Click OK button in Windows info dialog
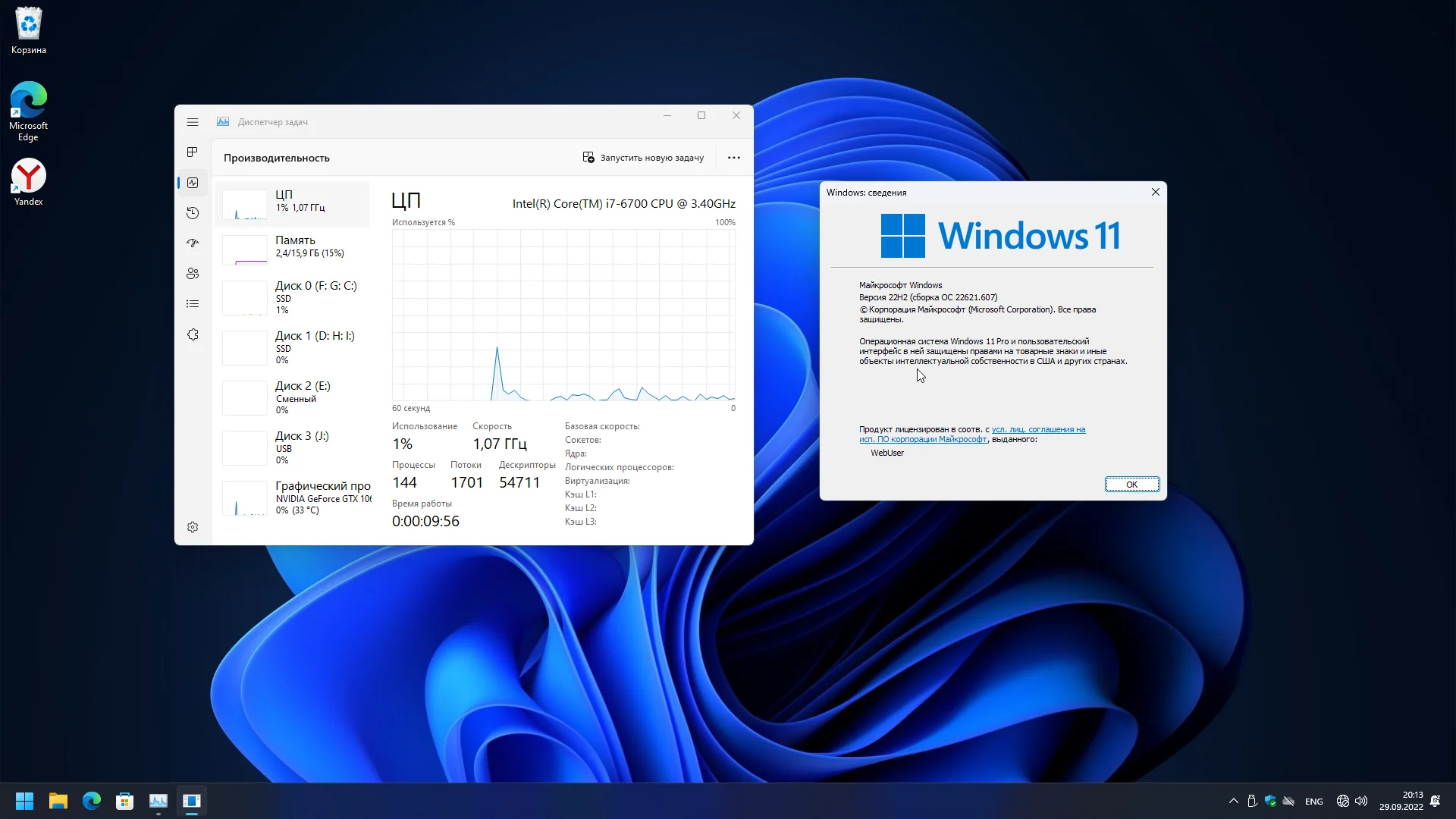The image size is (1456, 819). [1131, 484]
